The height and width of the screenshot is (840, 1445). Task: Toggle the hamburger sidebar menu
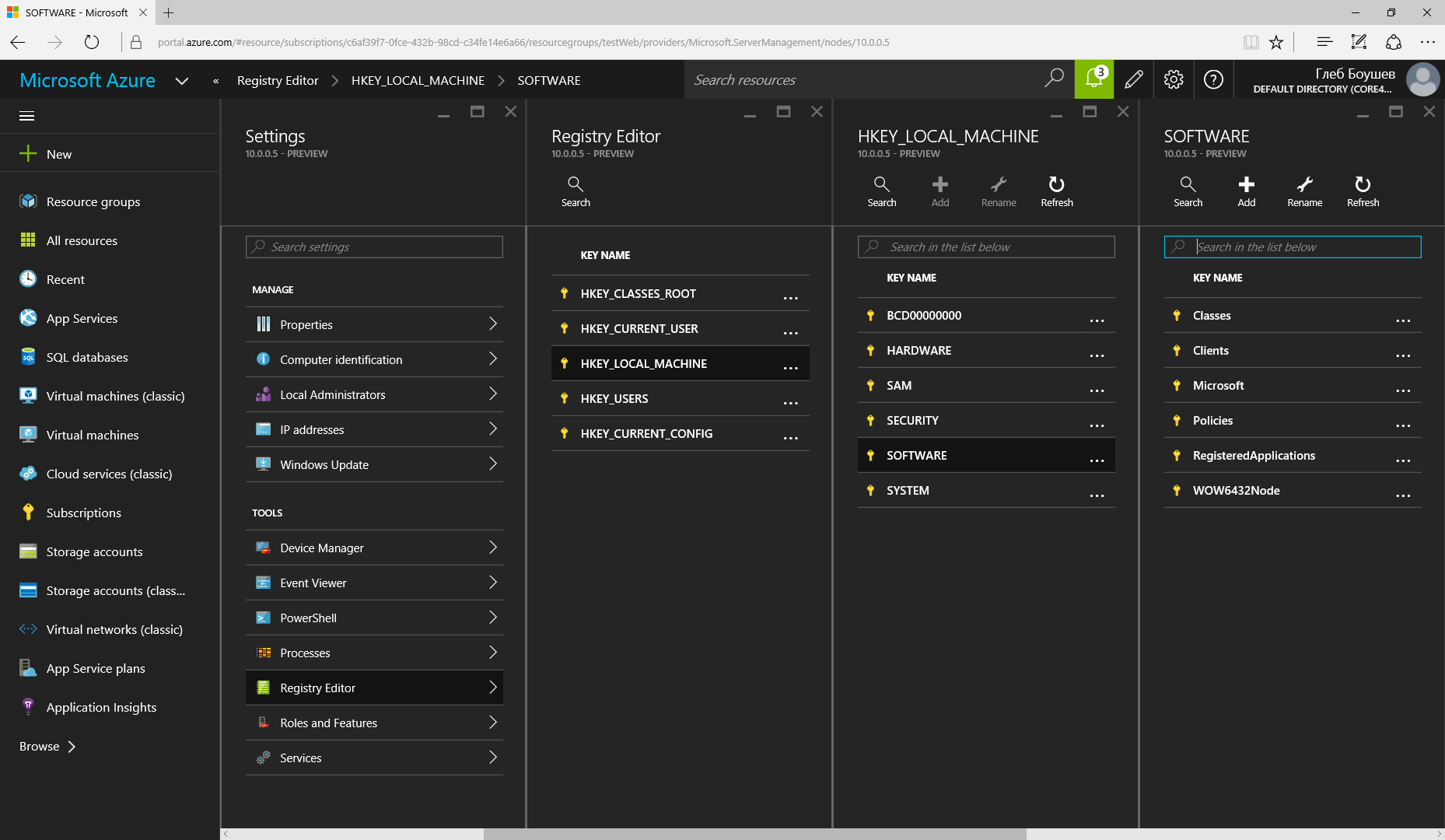coord(26,116)
